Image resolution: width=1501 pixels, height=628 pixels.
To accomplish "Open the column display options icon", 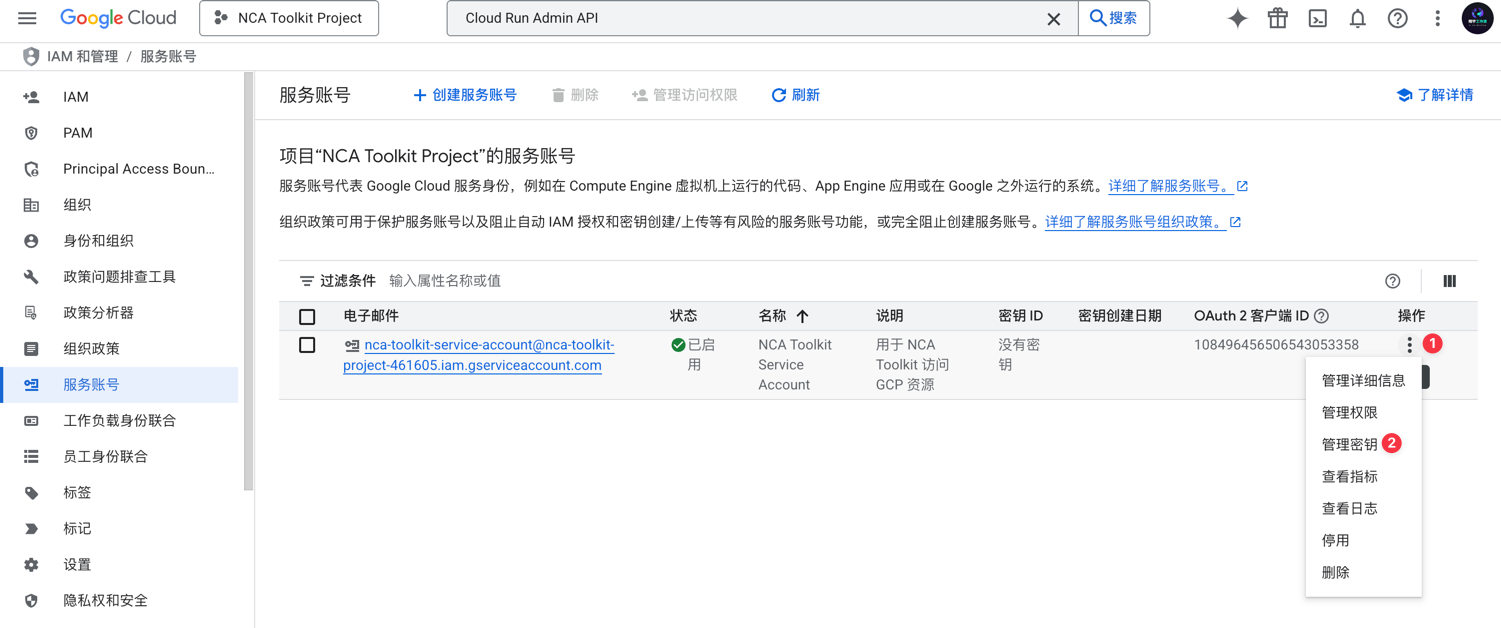I will [1449, 281].
